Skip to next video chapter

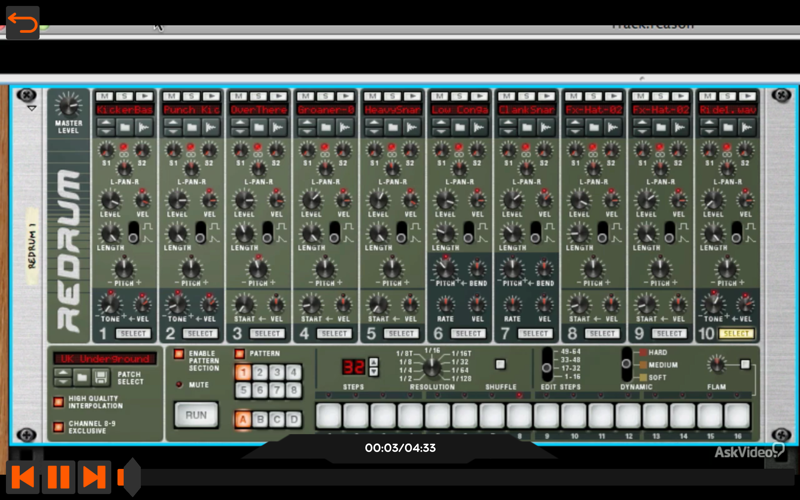click(94, 478)
